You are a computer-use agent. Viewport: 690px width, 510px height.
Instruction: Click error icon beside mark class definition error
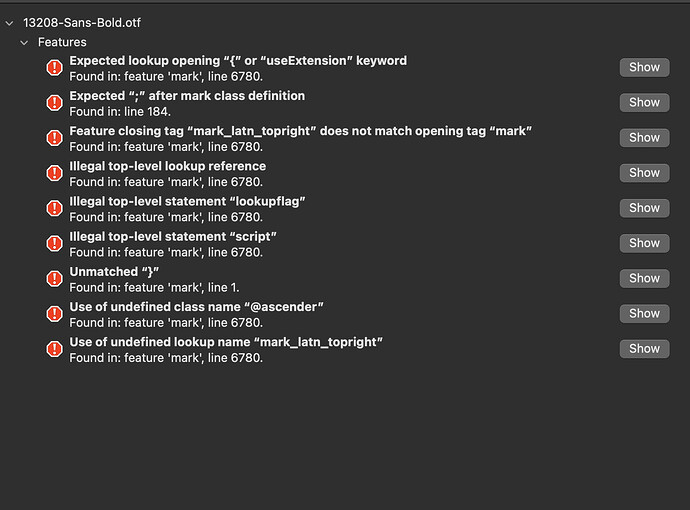click(54, 102)
